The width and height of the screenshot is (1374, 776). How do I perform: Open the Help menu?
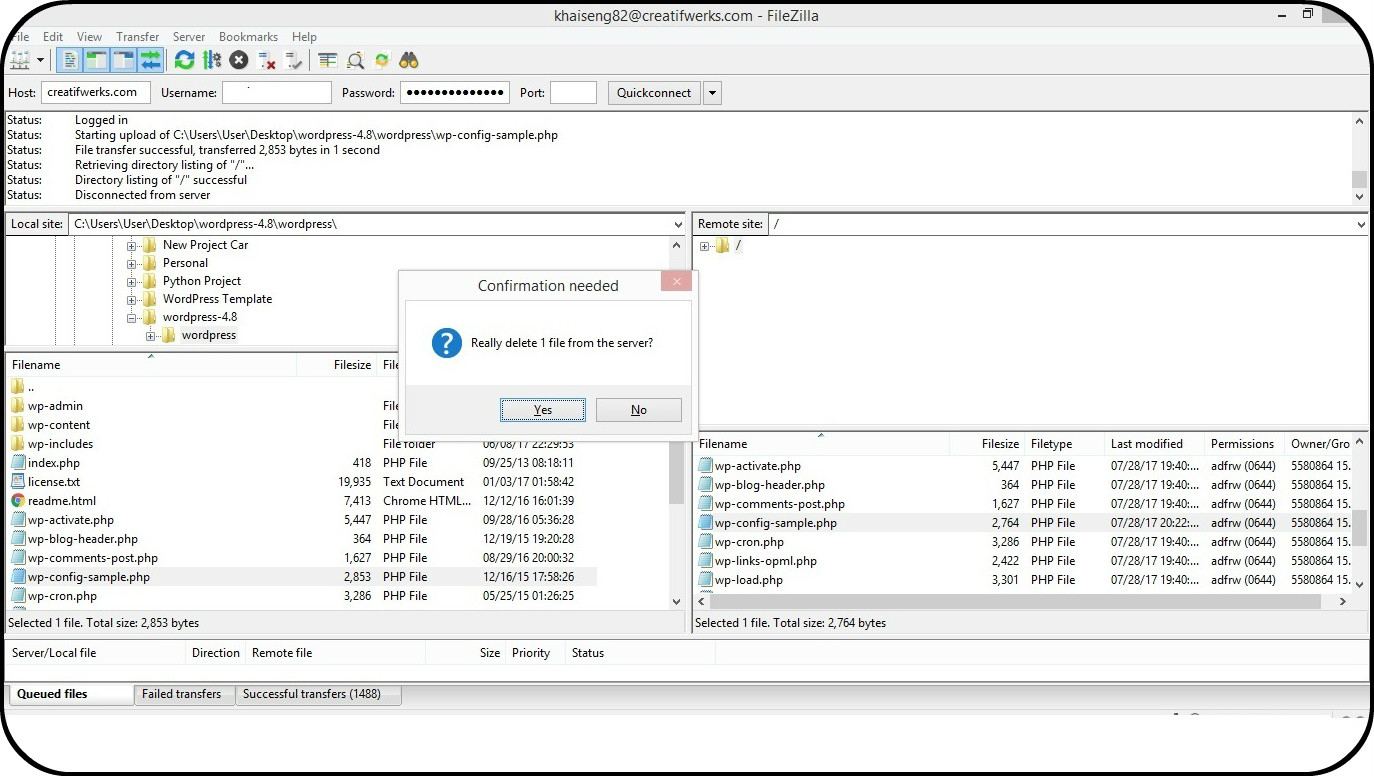coord(304,37)
